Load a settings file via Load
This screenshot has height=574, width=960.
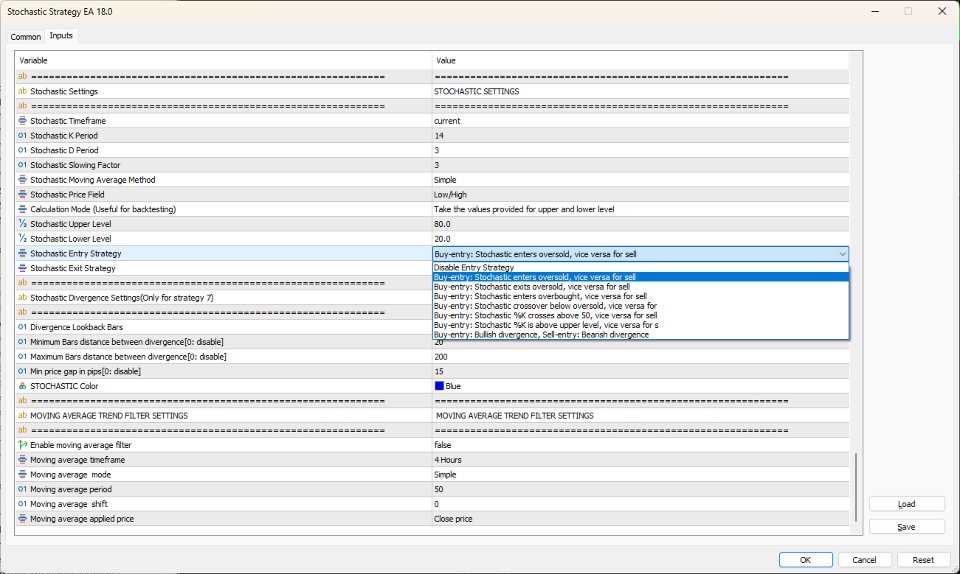pyautogui.click(x=906, y=504)
